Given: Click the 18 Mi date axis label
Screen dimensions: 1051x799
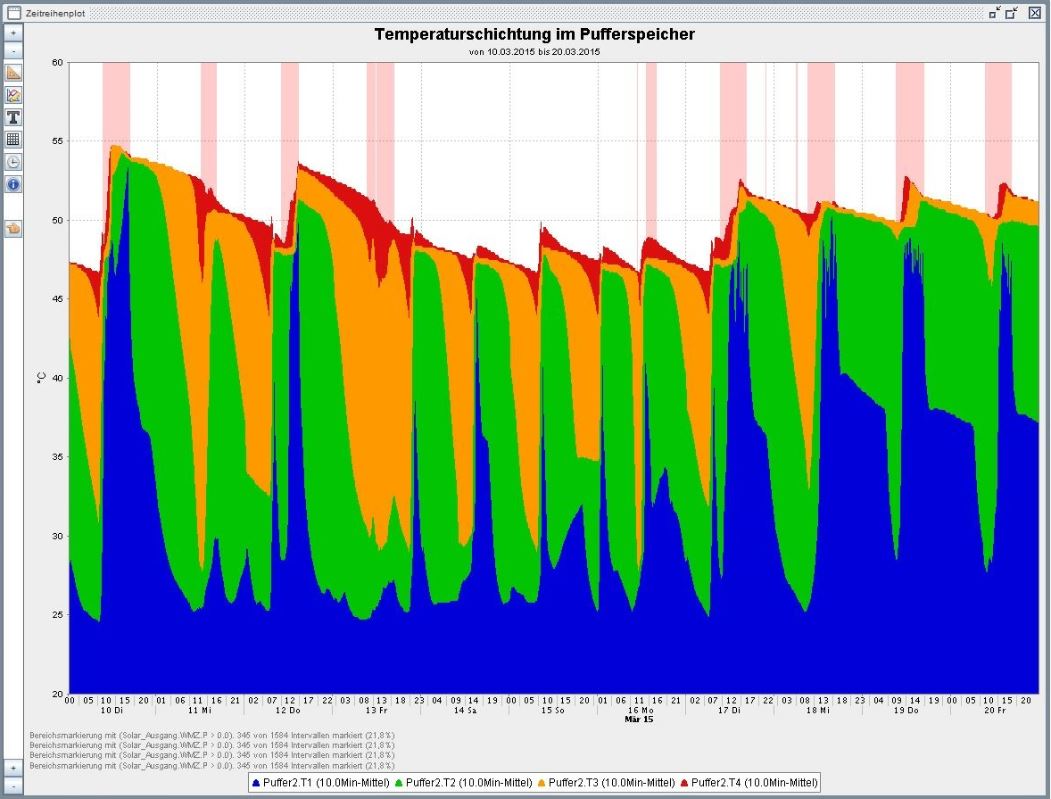Looking at the screenshot, I should pos(817,710).
